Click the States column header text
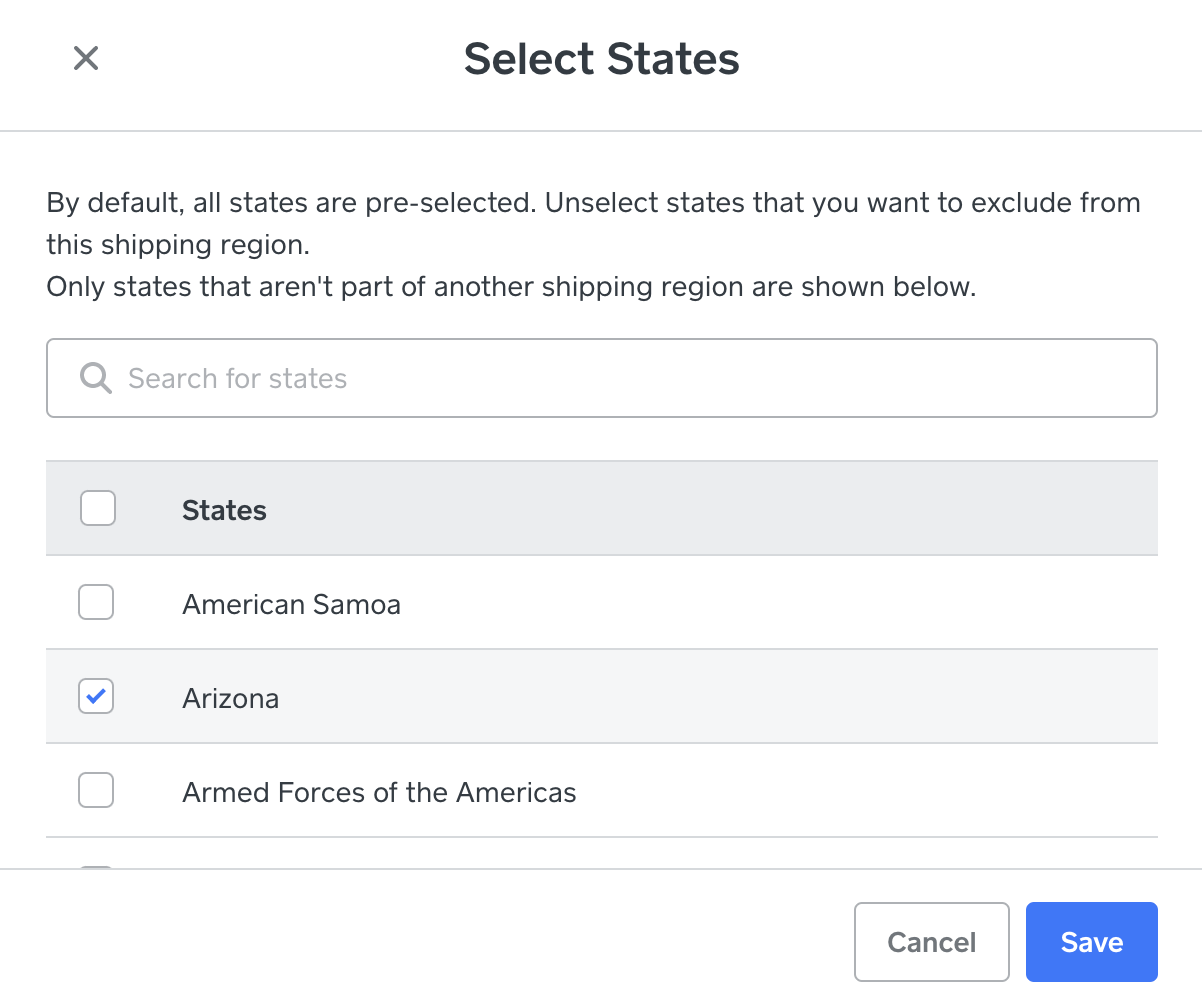This screenshot has height=990, width=1202. pos(224,511)
